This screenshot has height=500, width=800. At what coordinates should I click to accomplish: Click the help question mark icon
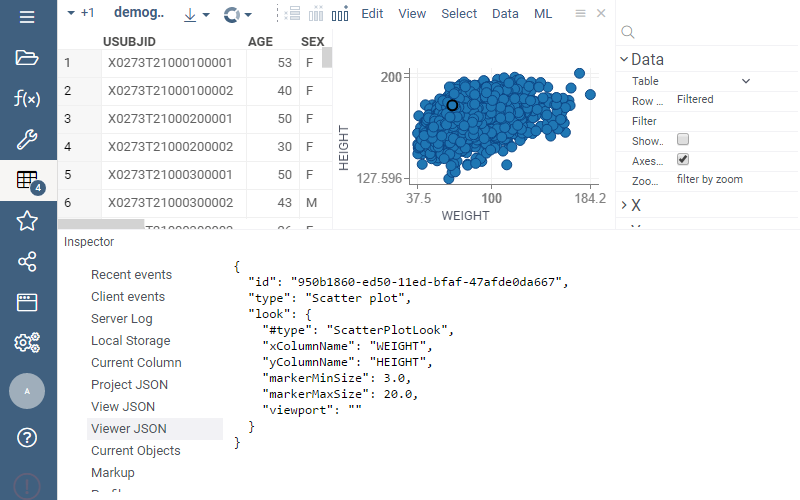(27, 437)
